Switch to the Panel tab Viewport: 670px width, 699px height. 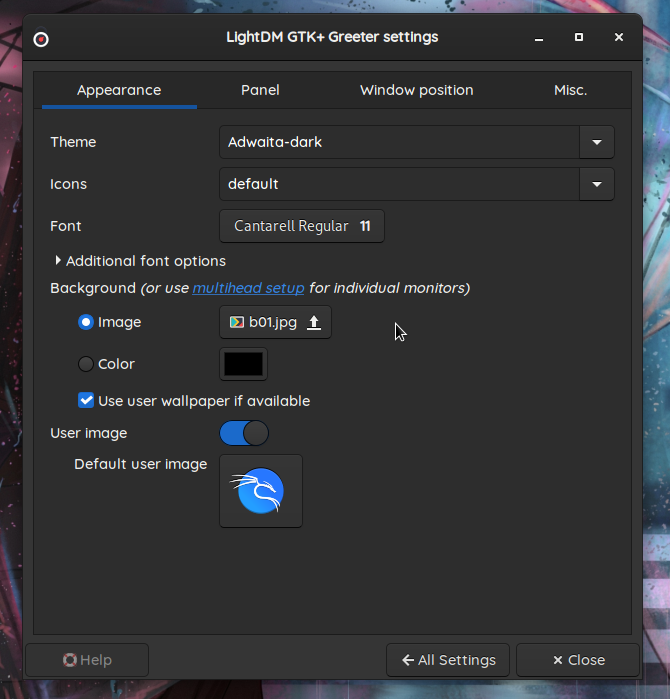coord(260,90)
